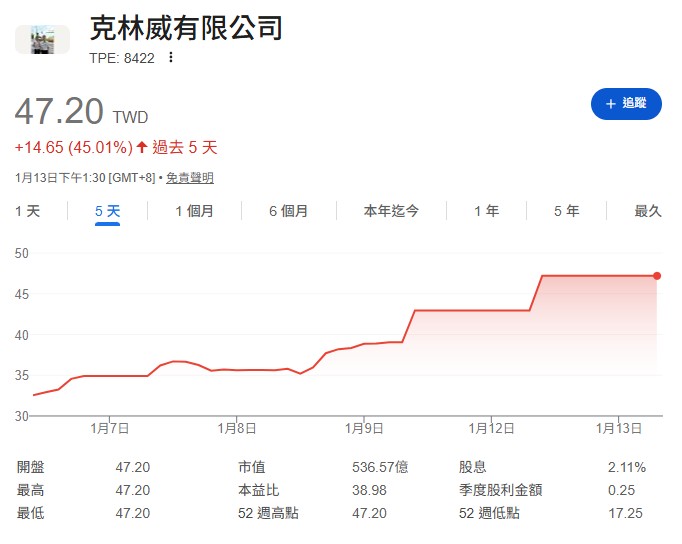Click the TWD currency label
Viewport: 682px width, 544px height.
tap(130, 117)
